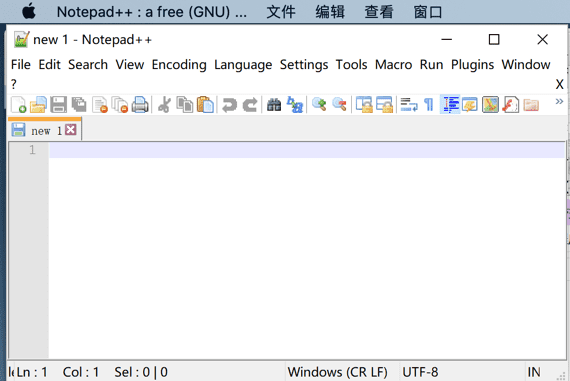The width and height of the screenshot is (570, 381).
Task: Open the macOS 查看 menu
Action: coord(379,12)
